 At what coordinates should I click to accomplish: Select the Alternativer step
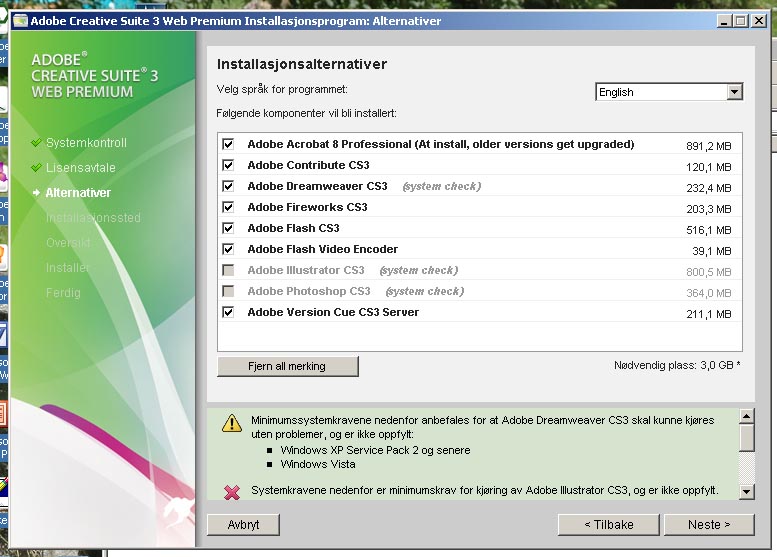click(78, 193)
